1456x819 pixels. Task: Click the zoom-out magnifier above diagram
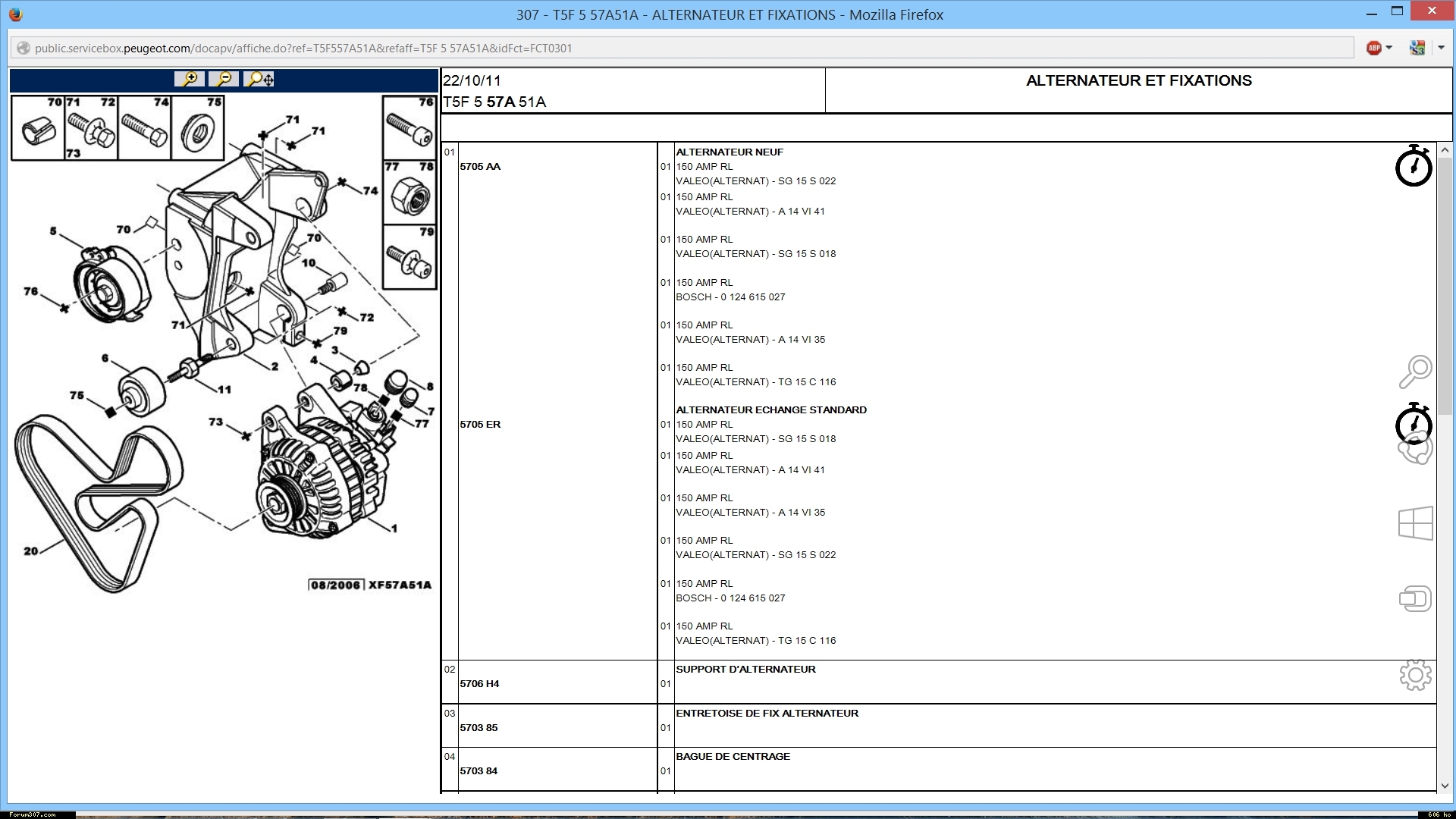224,79
